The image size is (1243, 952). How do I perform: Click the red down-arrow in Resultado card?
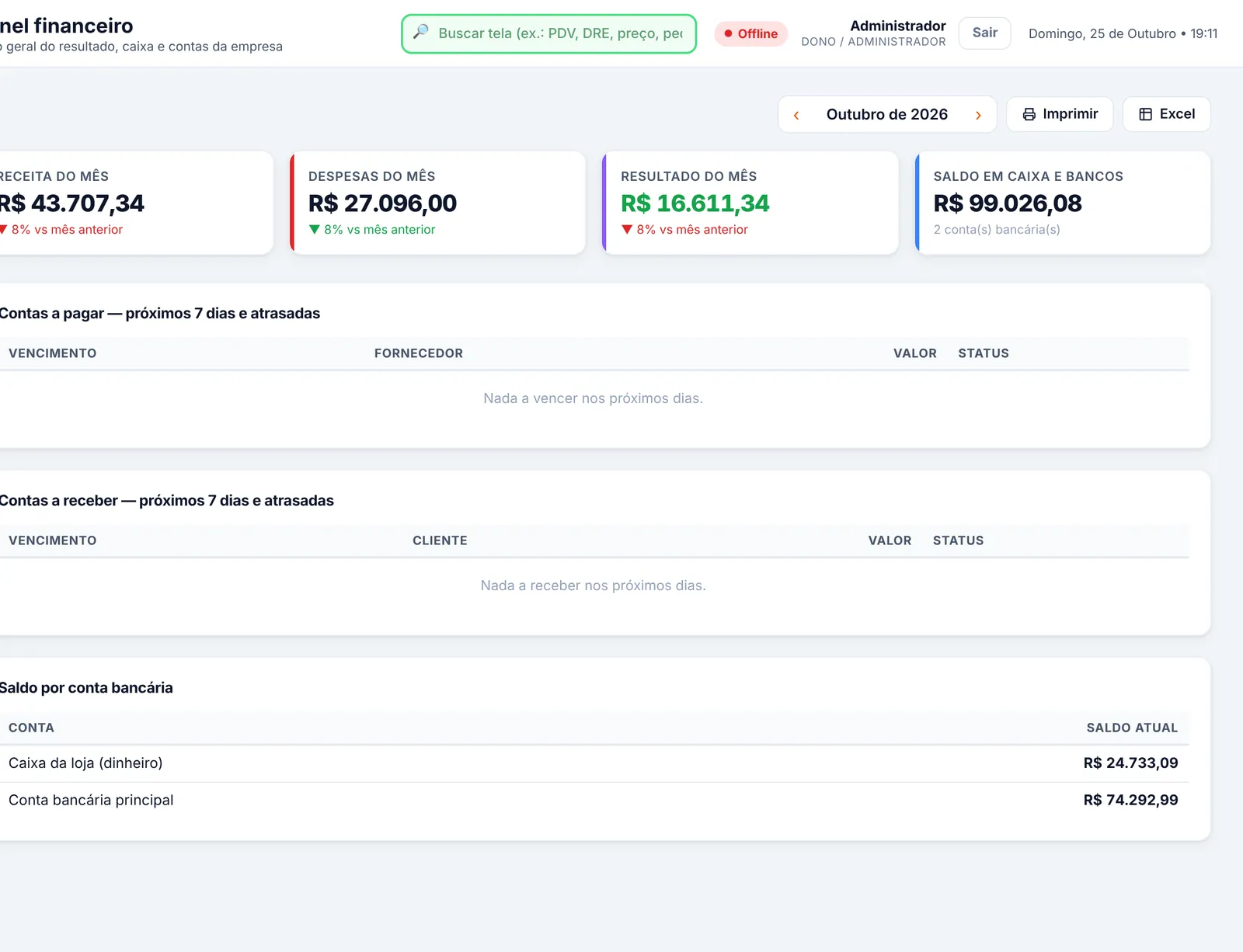click(627, 229)
